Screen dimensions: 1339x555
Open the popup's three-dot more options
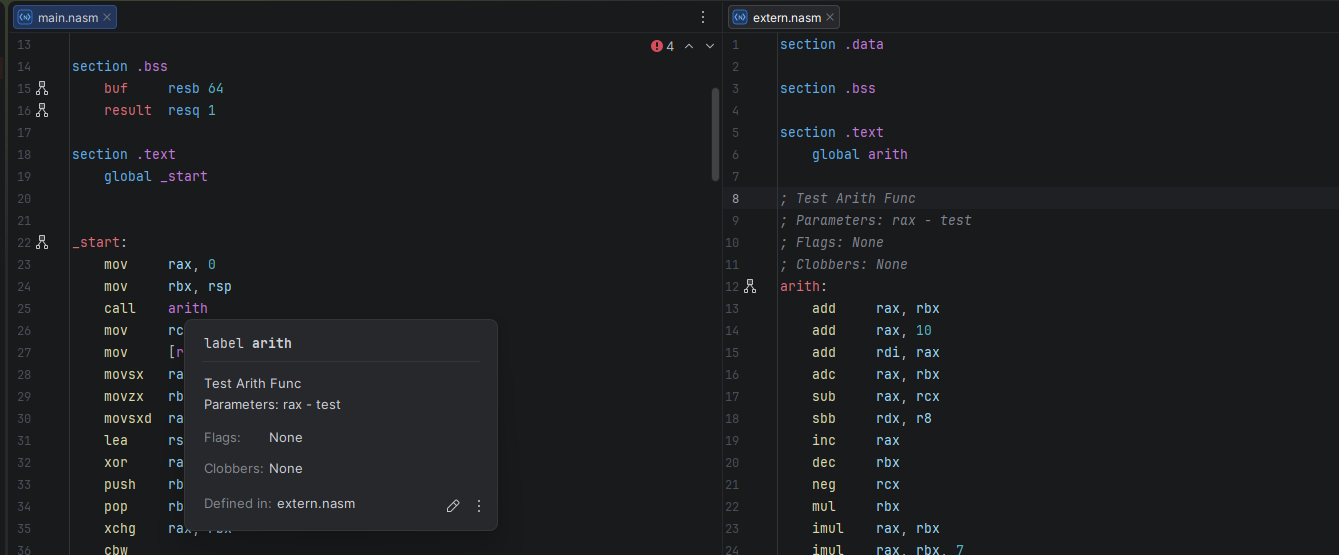point(479,506)
